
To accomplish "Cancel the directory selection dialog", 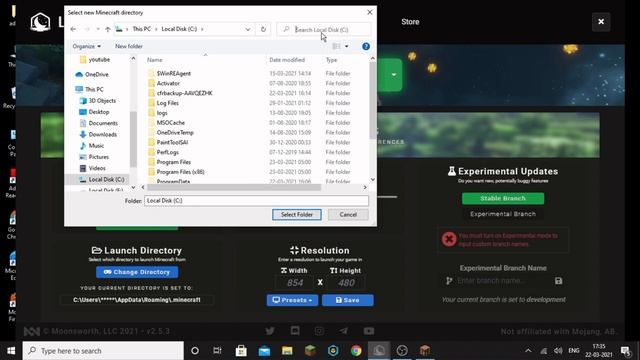I will (x=348, y=215).
